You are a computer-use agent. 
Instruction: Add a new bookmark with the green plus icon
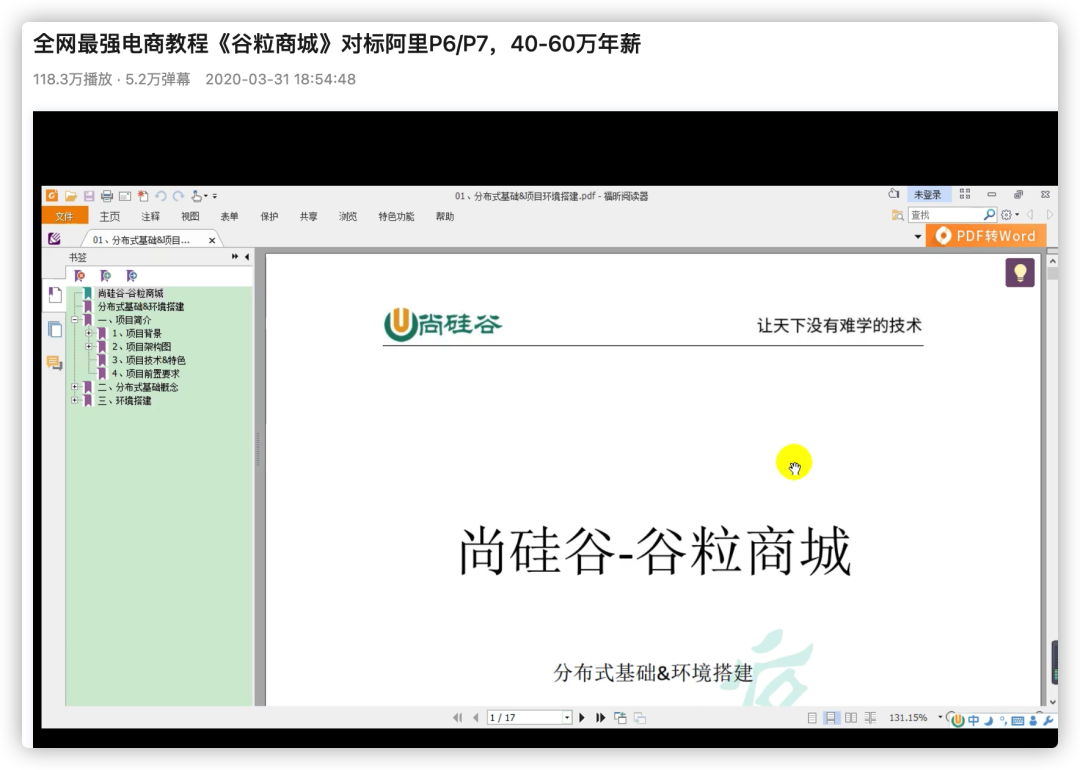(106, 275)
